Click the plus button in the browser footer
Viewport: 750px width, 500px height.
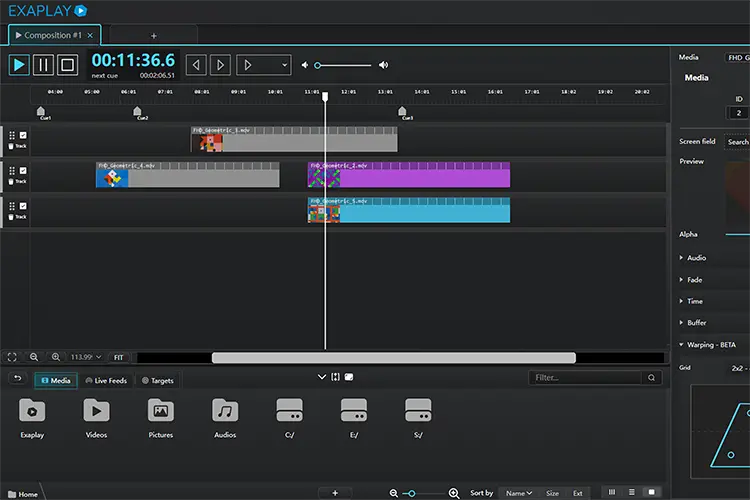(x=335, y=493)
